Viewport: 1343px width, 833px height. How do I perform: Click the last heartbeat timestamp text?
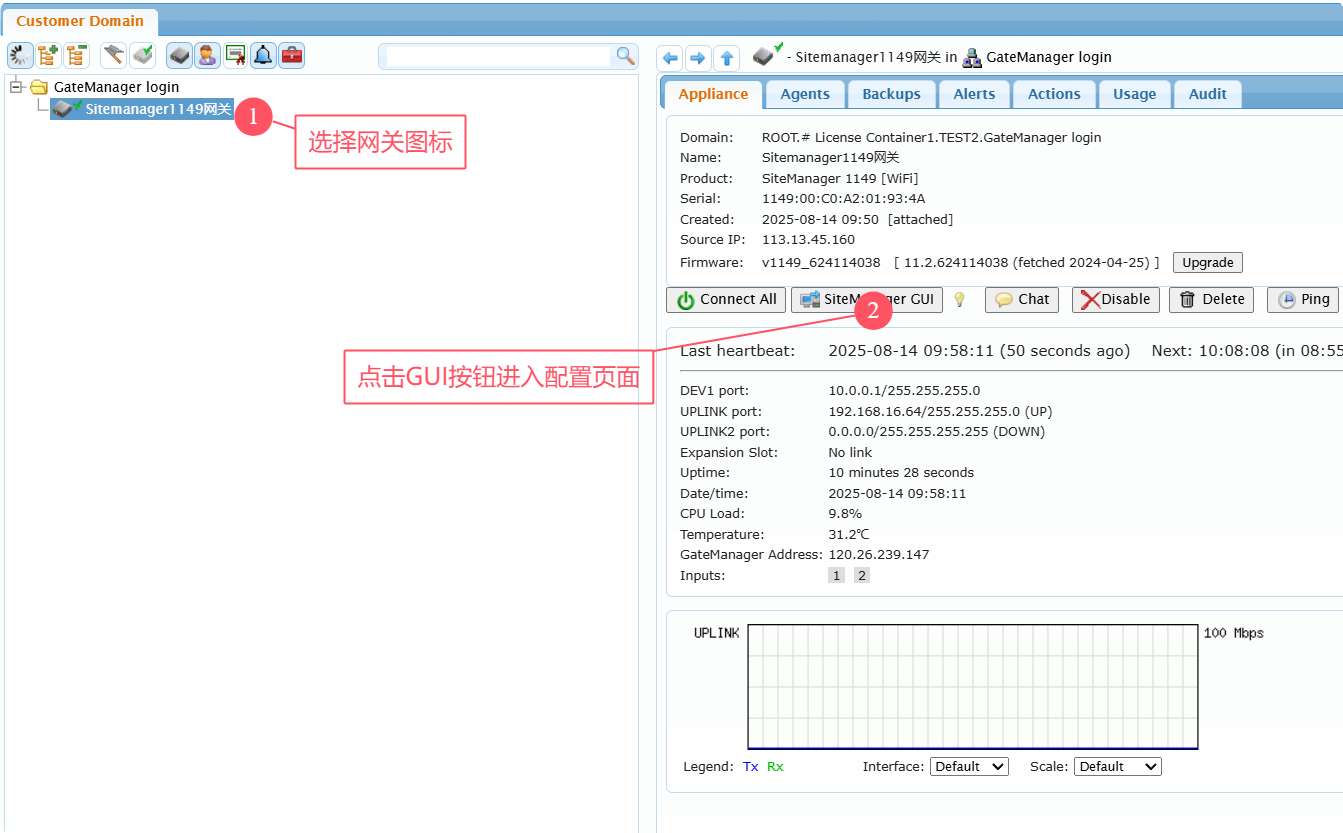tap(979, 351)
